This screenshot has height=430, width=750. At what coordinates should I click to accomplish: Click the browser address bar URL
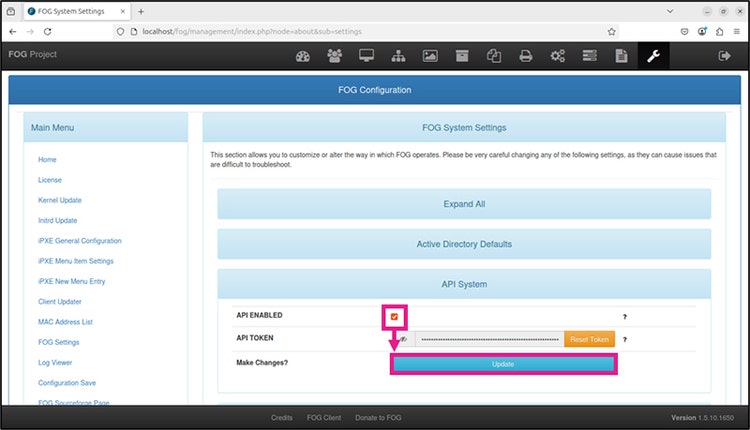tap(252, 32)
